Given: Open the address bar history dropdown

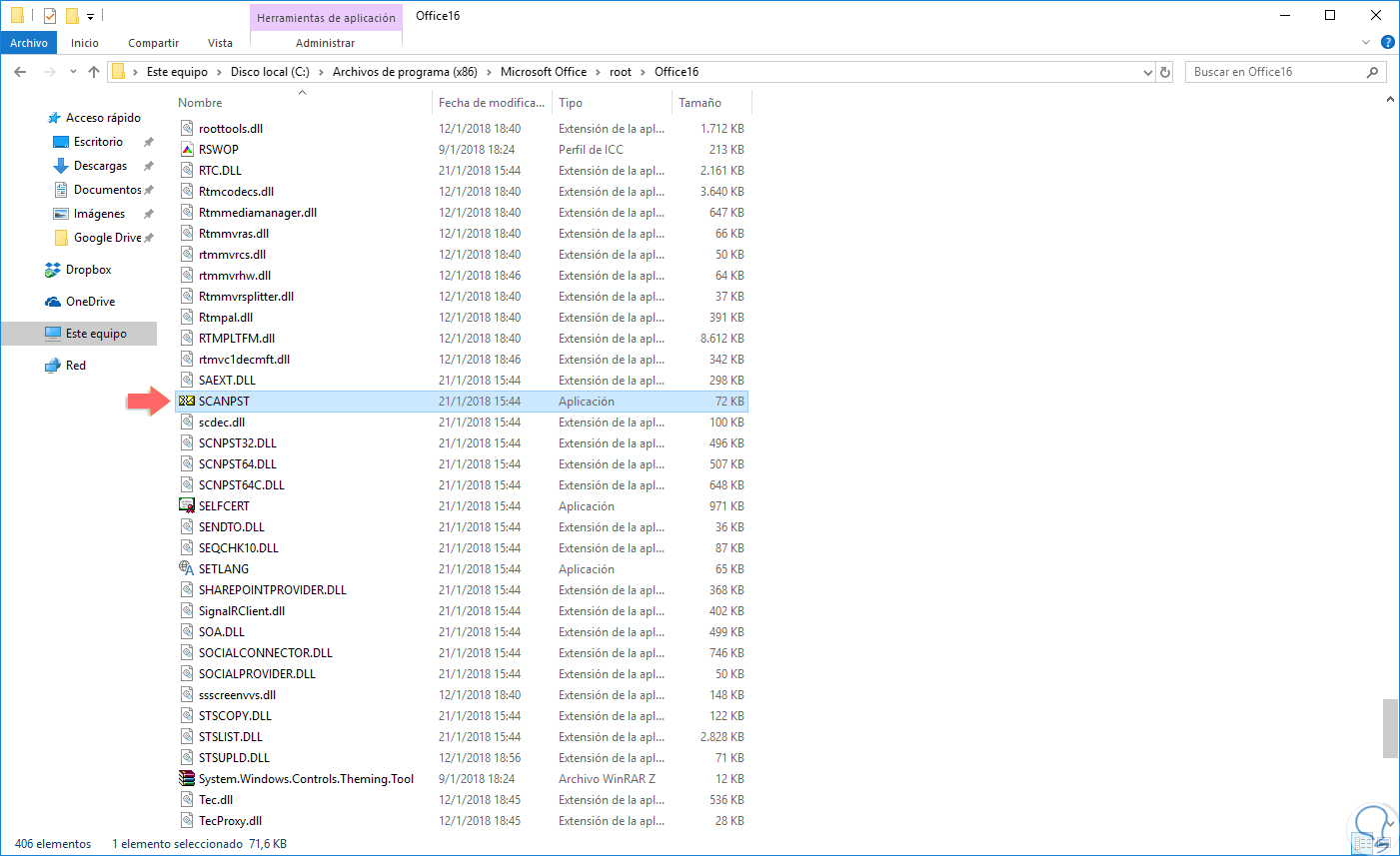Looking at the screenshot, I should [x=1148, y=72].
